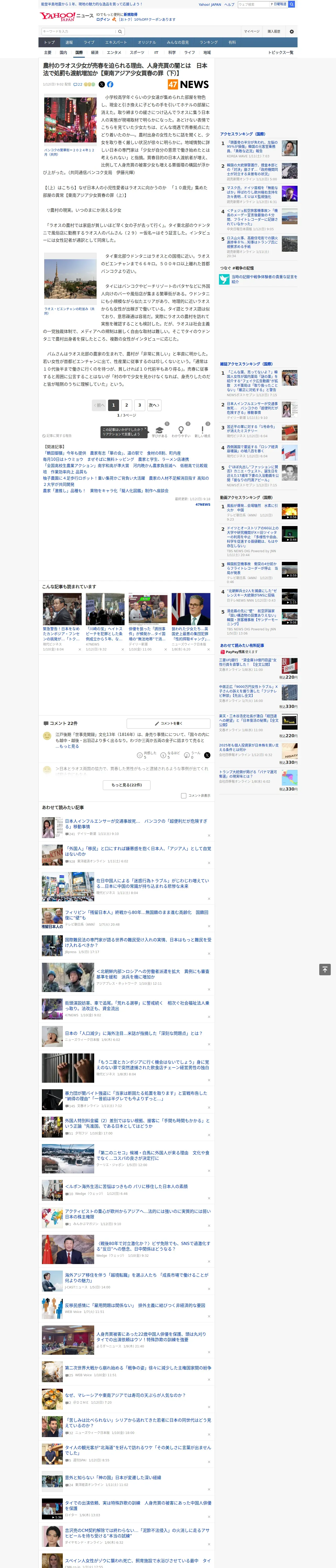
Task: Open the Yahoo! JAPAN logo
Action: coord(57,16)
